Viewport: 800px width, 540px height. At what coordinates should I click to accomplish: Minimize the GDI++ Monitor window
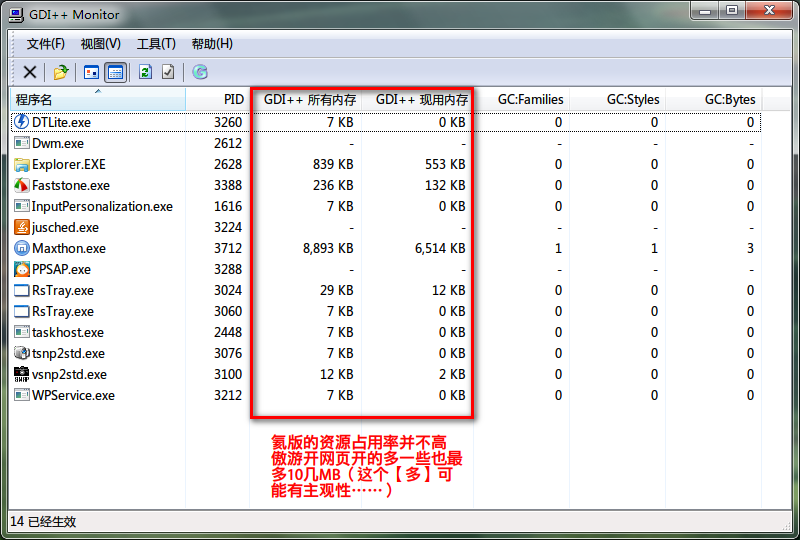point(705,11)
